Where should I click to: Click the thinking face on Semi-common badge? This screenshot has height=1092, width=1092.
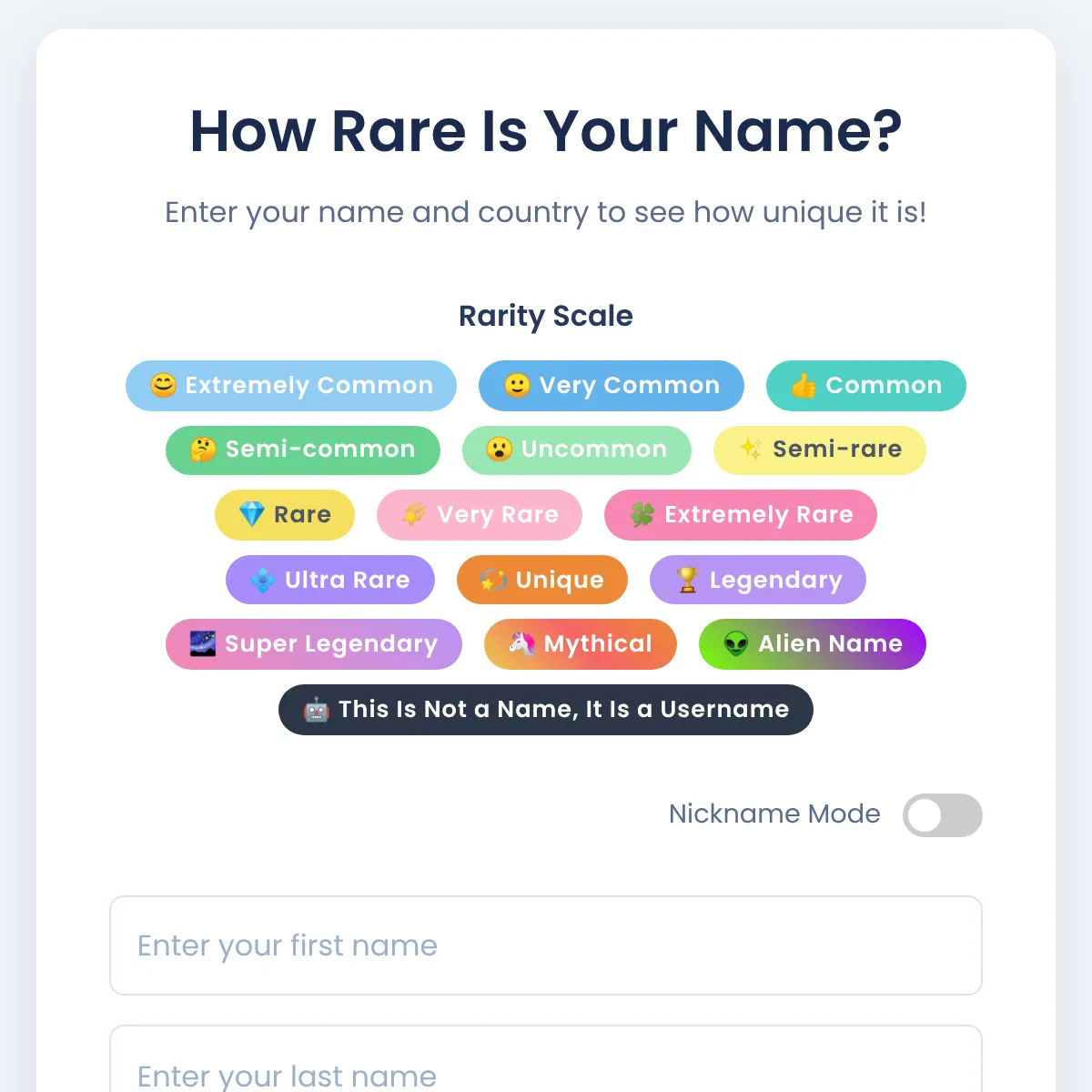[202, 450]
